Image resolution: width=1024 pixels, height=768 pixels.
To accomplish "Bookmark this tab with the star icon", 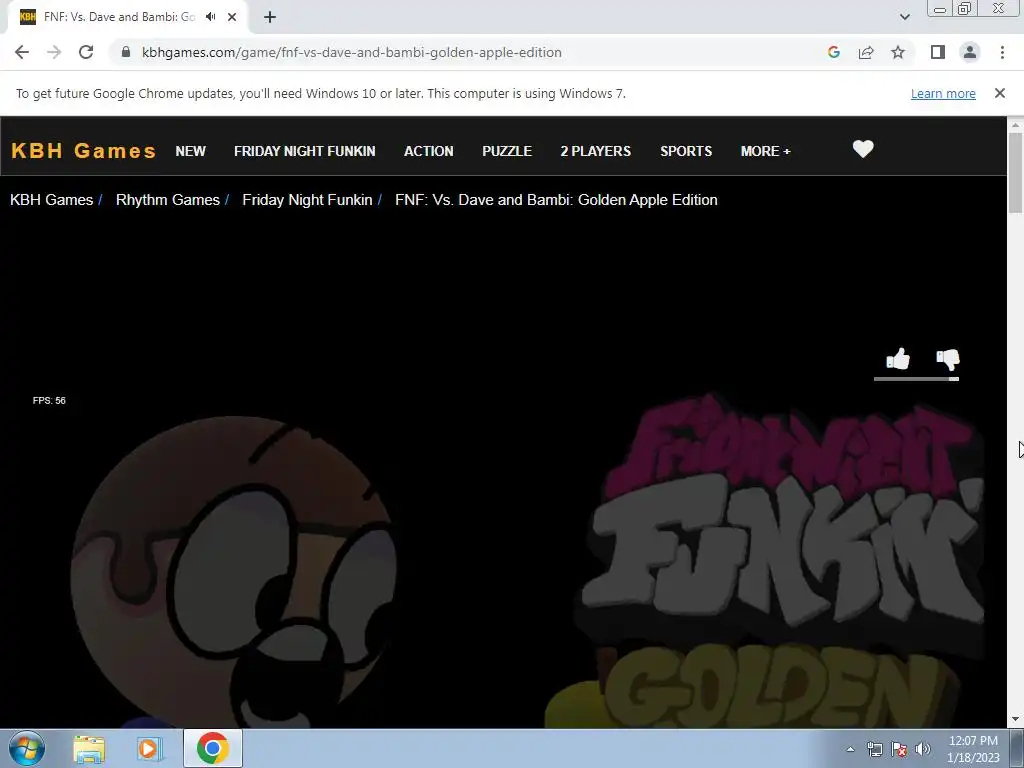I will tap(898, 52).
